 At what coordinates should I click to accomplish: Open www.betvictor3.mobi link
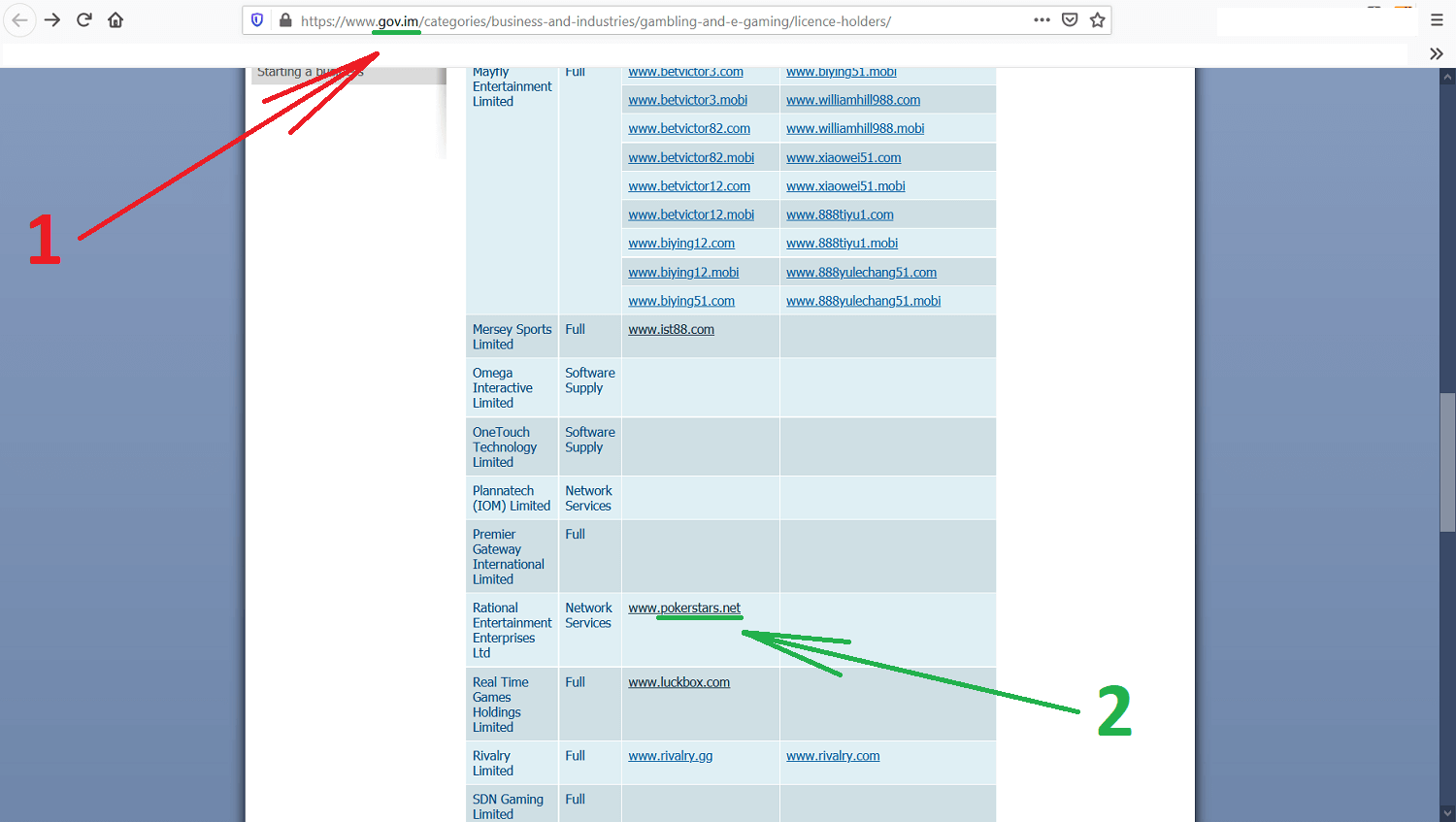click(687, 100)
